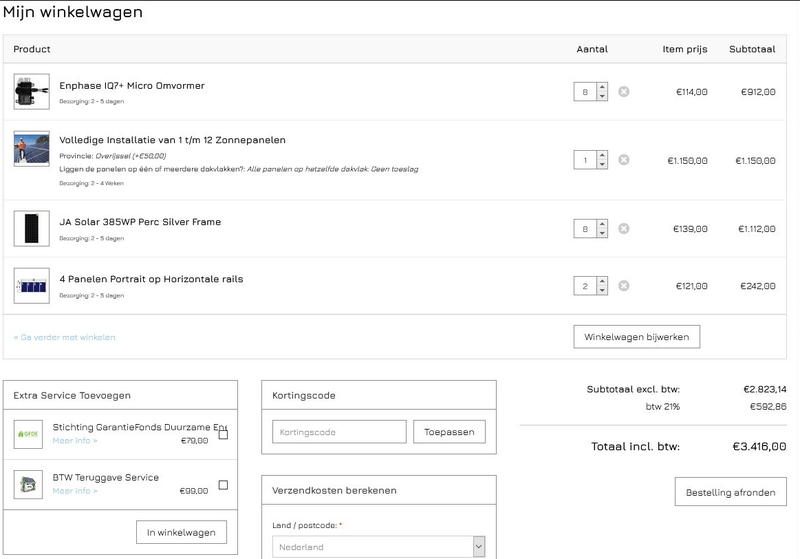The width and height of the screenshot is (800, 559).
Task: Focus the Kortingscode input field
Action: coord(339,431)
